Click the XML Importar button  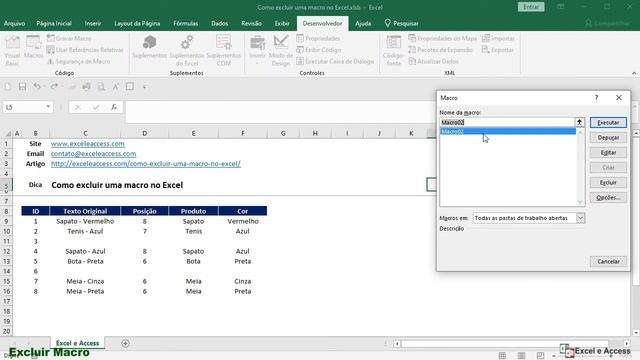(498, 38)
